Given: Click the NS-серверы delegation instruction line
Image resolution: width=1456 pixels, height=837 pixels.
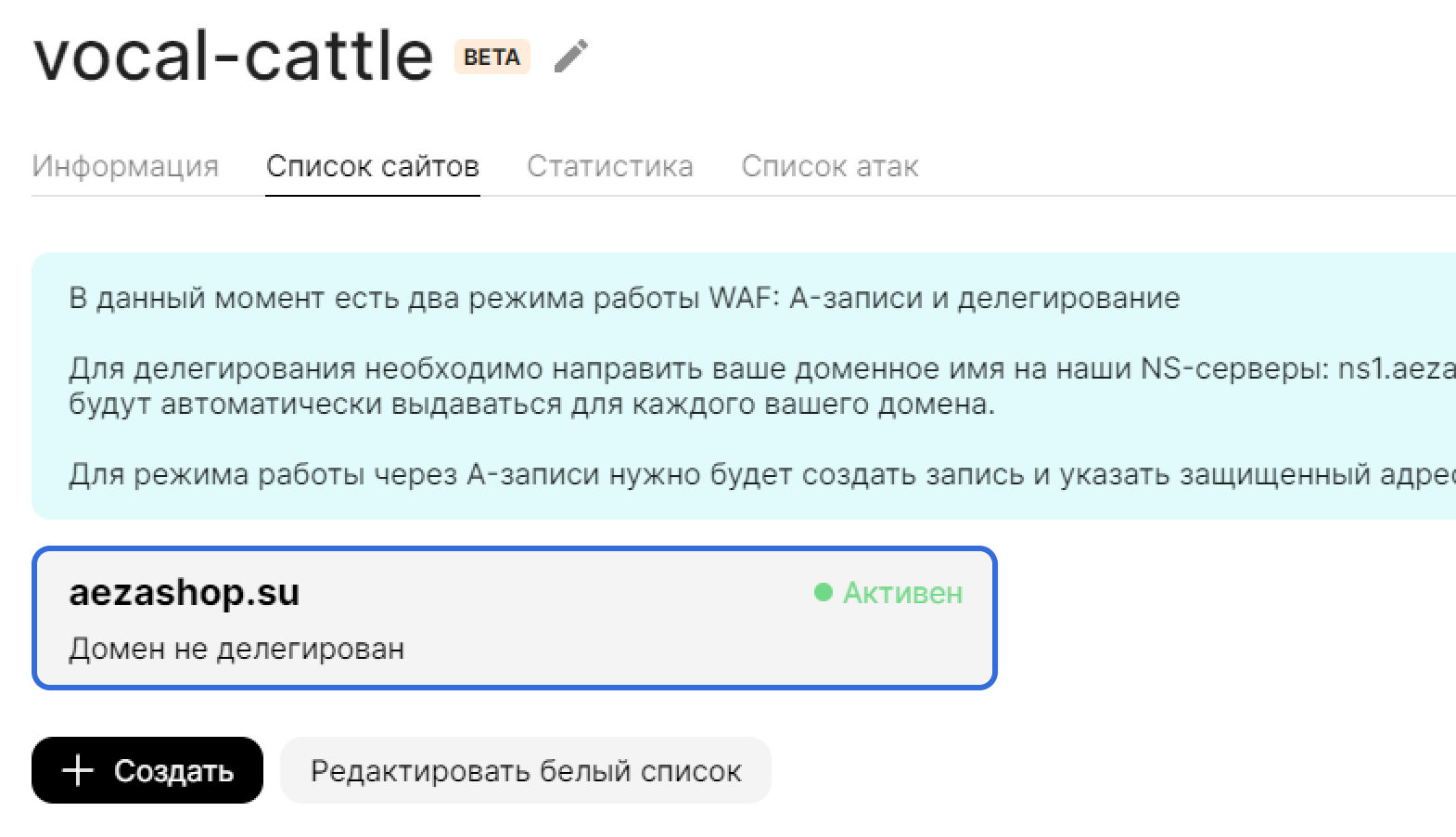Looking at the screenshot, I should click(760, 368).
